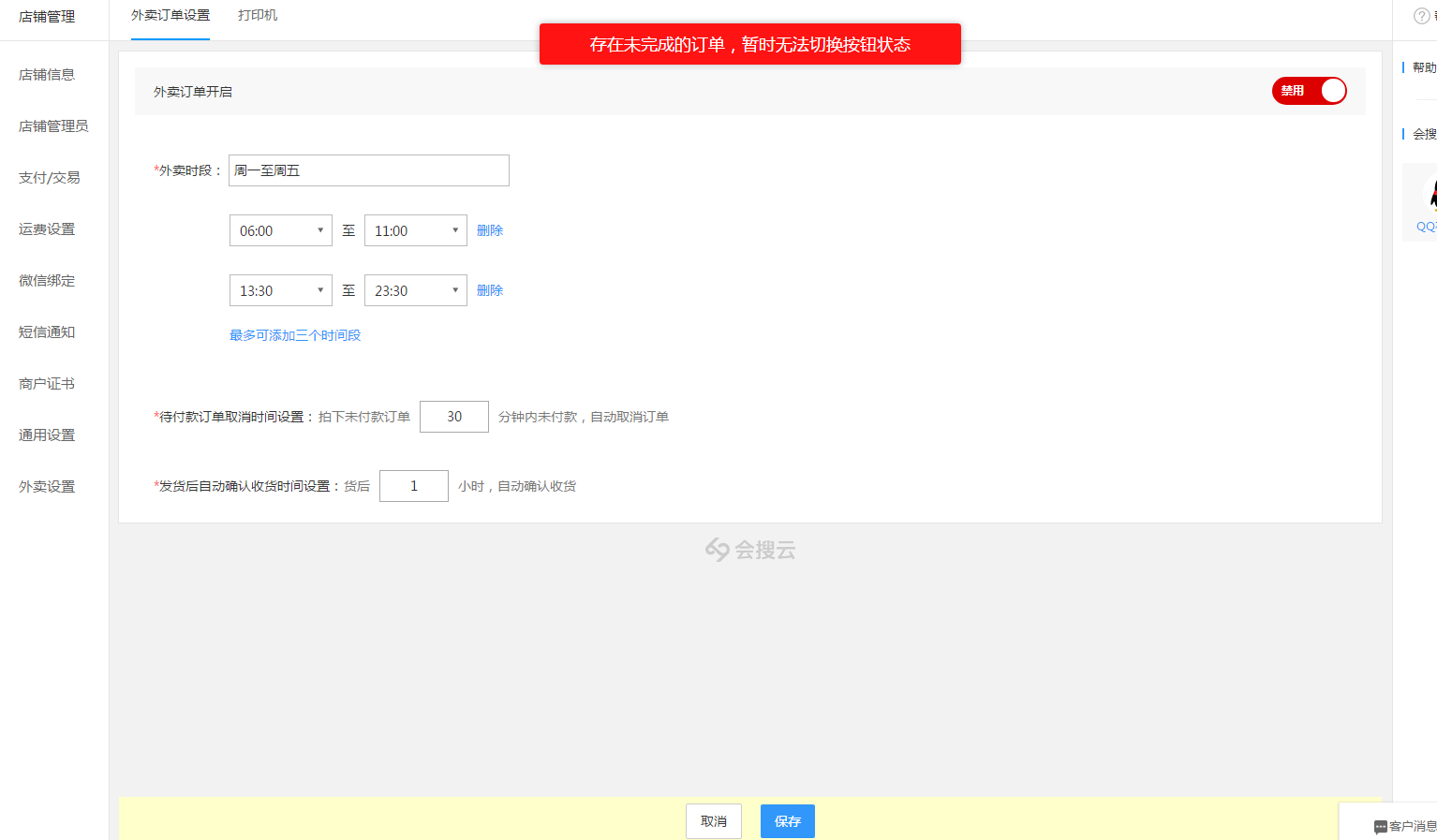Delete the 06:00 to 11:00 time slot
Image resolution: width=1437 pixels, height=840 pixels.
pyautogui.click(x=490, y=230)
